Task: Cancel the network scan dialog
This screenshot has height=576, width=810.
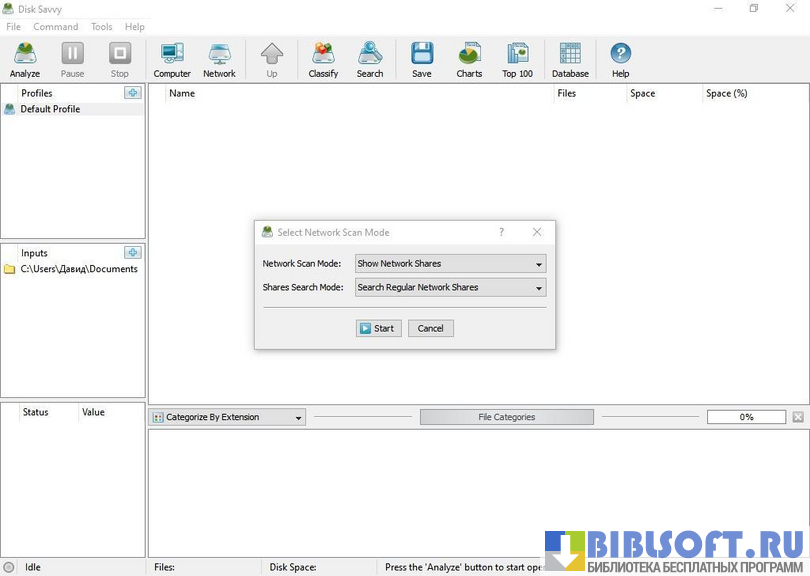Action: click(431, 328)
